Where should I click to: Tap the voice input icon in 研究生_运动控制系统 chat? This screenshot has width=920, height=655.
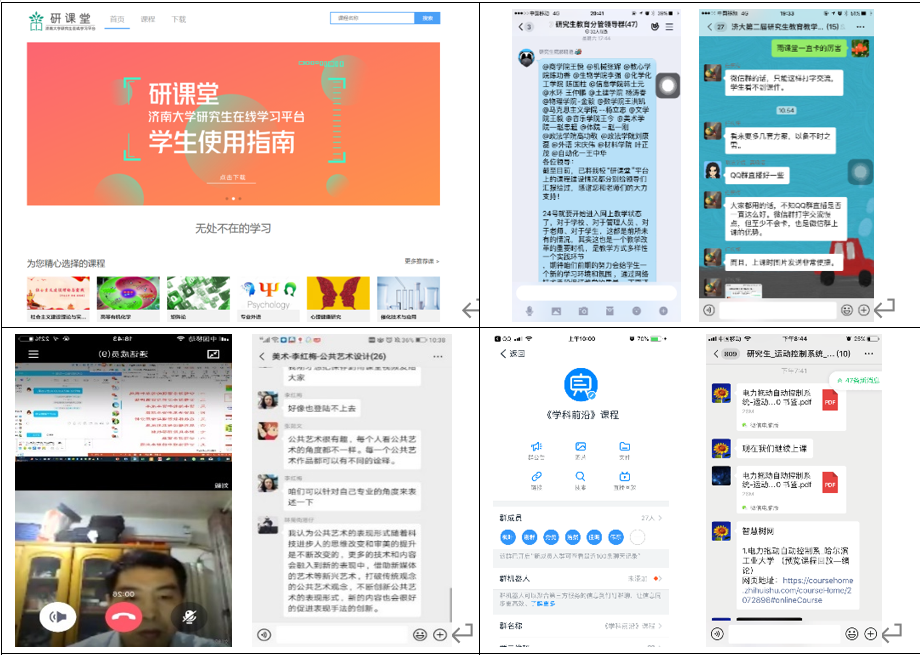coord(717,634)
